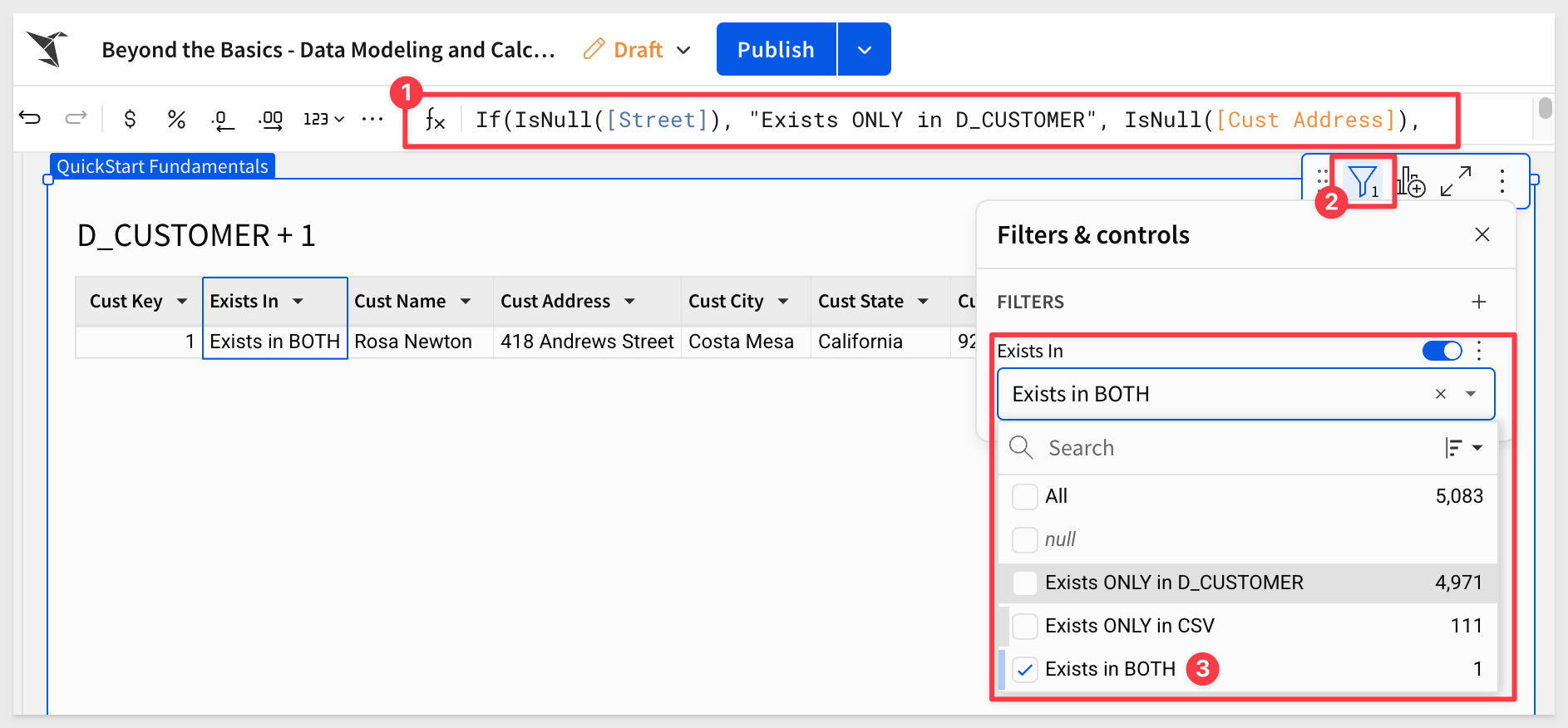This screenshot has width=1568, height=728.
Task: Apply percent number format
Action: click(x=175, y=119)
